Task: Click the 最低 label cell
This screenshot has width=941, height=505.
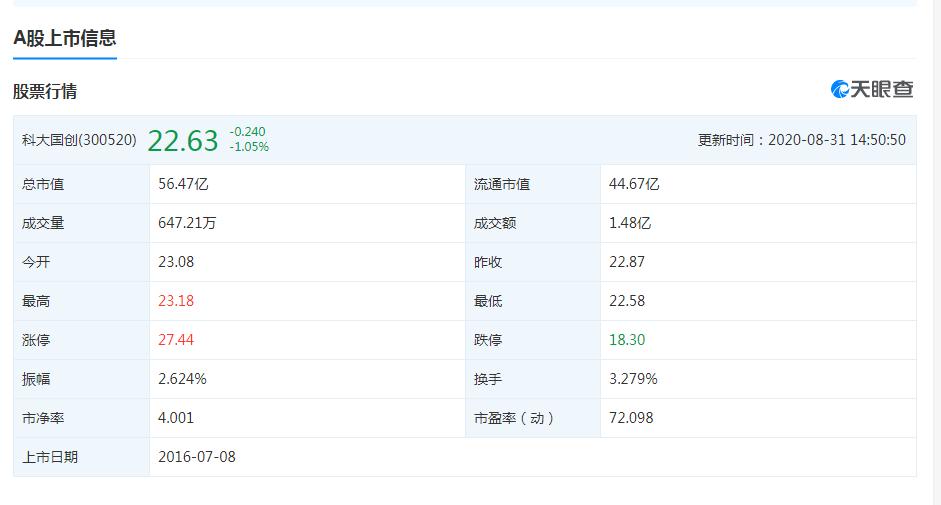Action: tap(533, 301)
